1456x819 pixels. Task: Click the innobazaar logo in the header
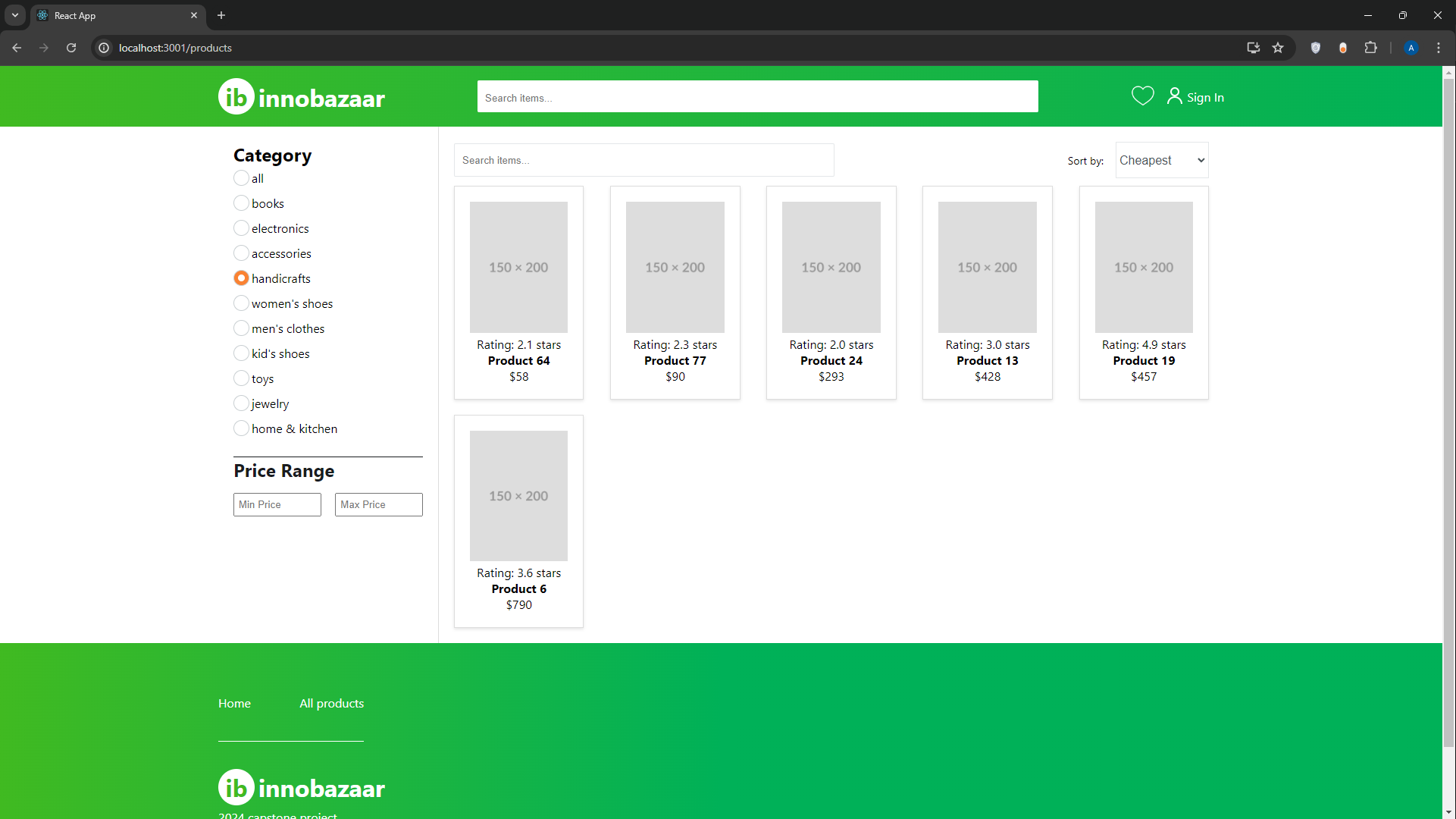click(301, 96)
